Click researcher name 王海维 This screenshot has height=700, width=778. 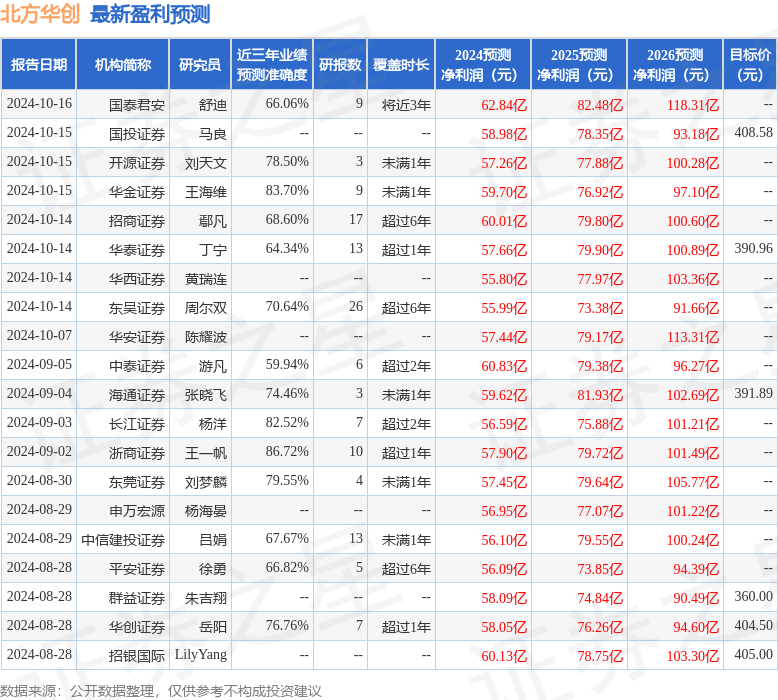pos(206,192)
